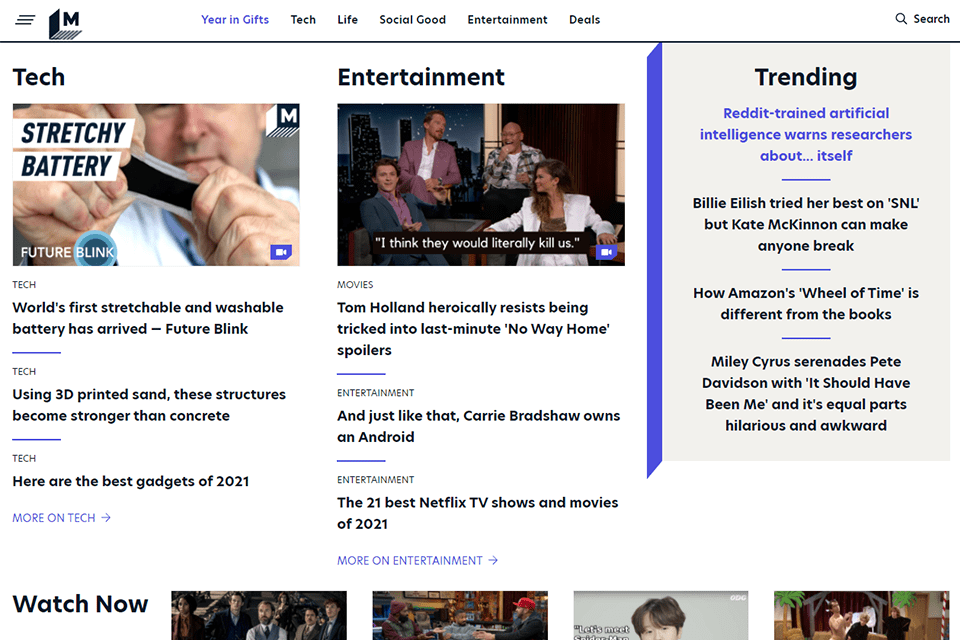The image size is (960, 640).
Task: Open Carrie Bradshaw Android article
Action: [479, 426]
